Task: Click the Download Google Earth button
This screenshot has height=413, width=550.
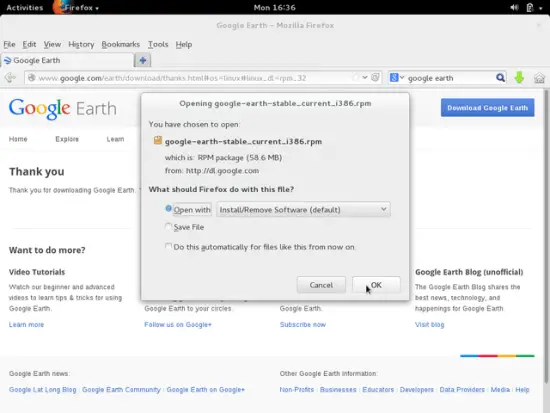Action: (488, 108)
